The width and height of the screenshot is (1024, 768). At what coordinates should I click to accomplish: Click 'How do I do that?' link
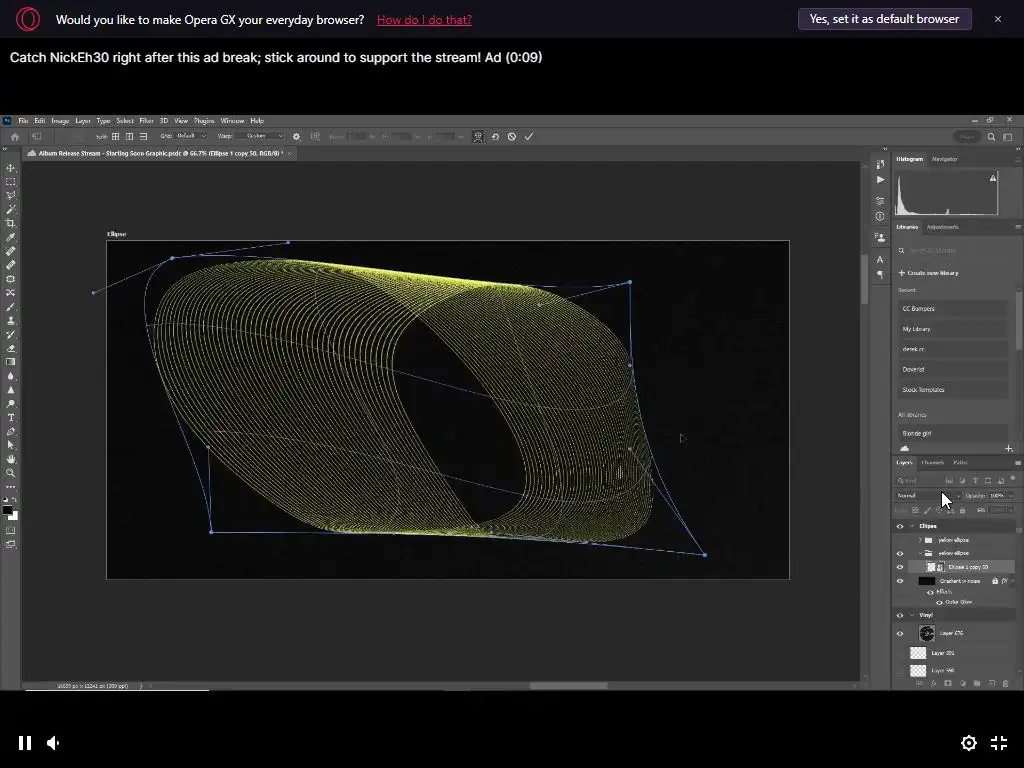click(x=424, y=20)
